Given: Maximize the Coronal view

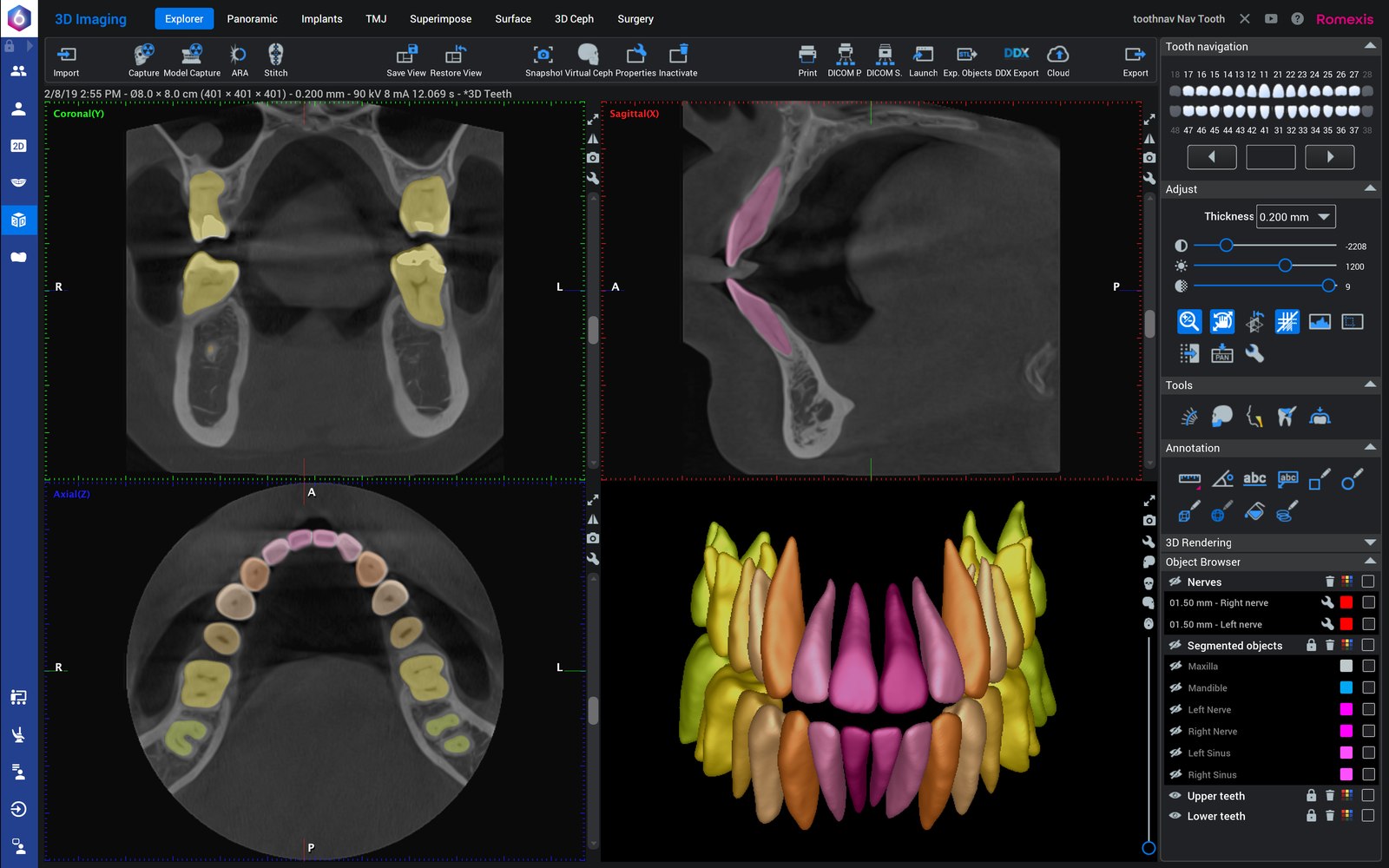Looking at the screenshot, I should [x=593, y=119].
